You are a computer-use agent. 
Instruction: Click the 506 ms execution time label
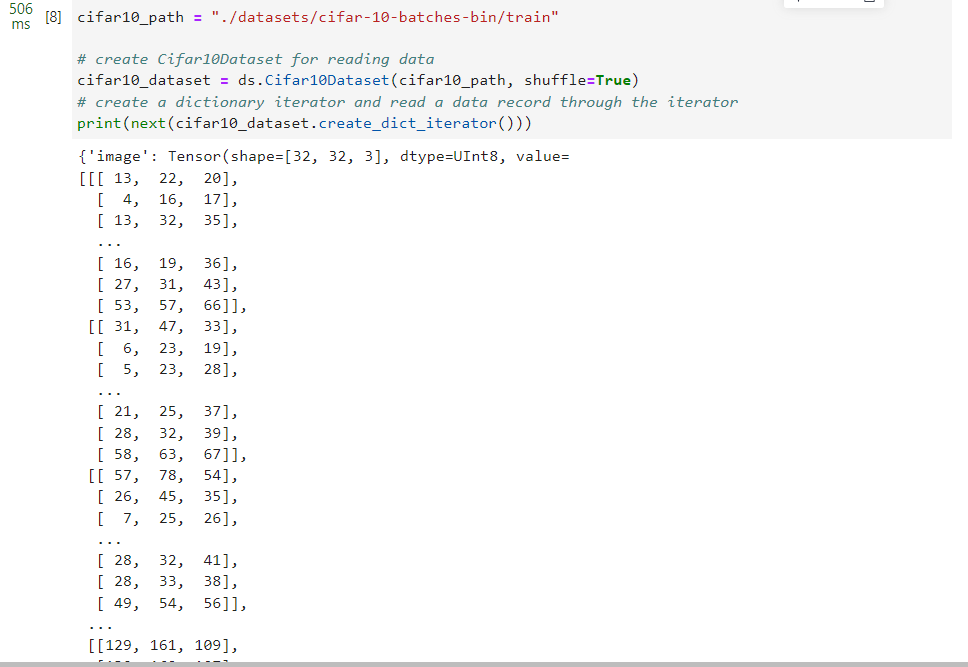(x=21, y=16)
